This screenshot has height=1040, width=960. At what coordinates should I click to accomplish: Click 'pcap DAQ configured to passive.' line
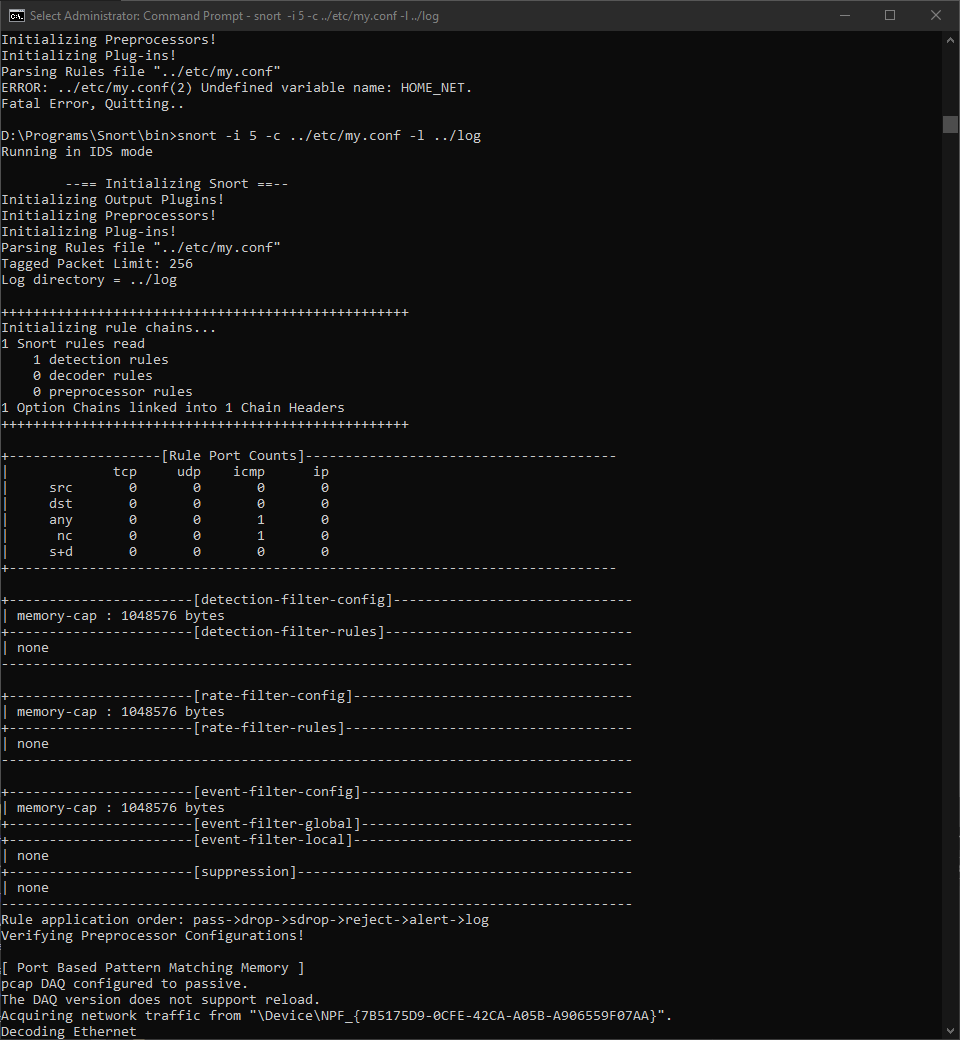click(125, 984)
